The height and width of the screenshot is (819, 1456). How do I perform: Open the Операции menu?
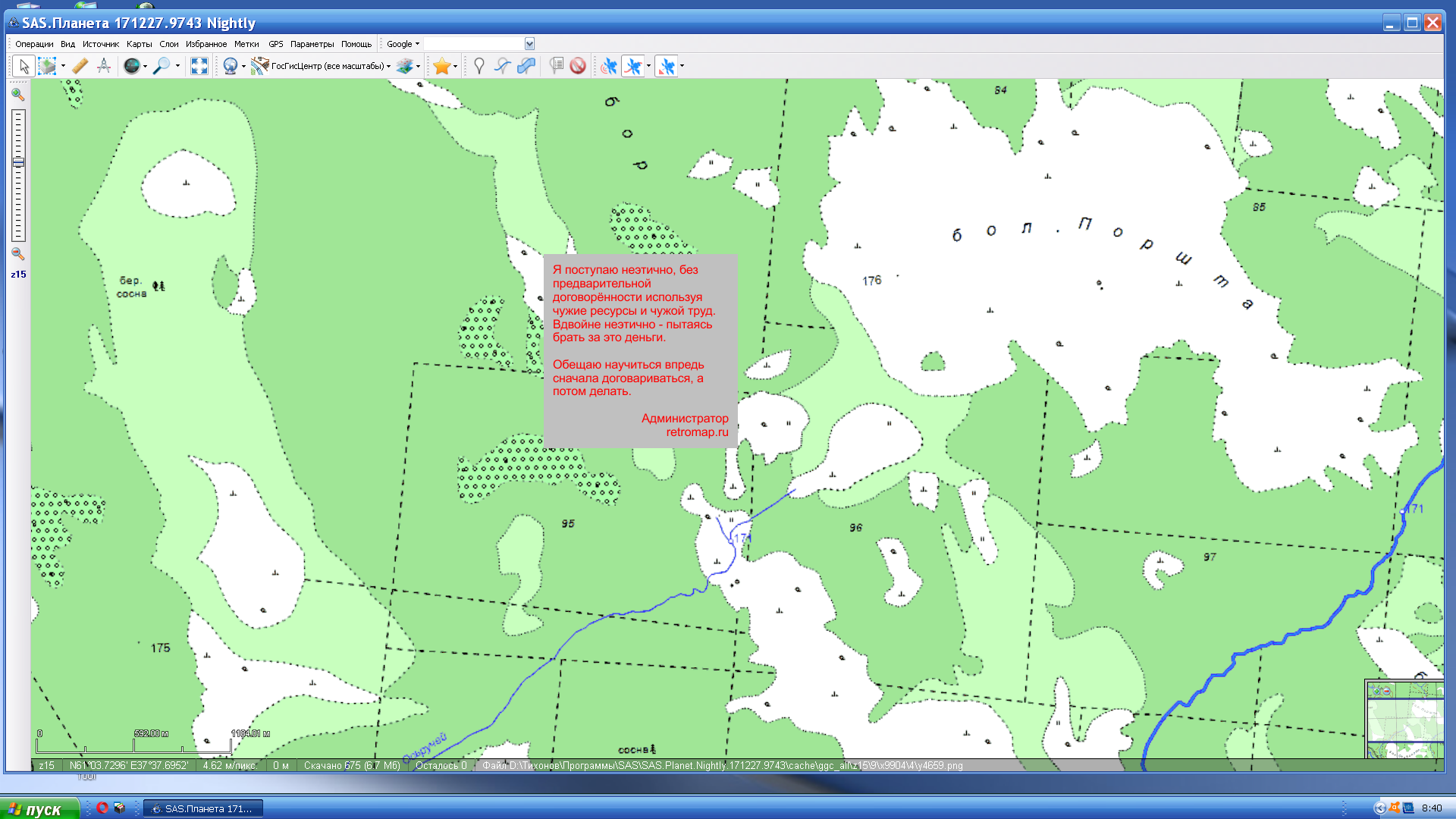pyautogui.click(x=34, y=44)
